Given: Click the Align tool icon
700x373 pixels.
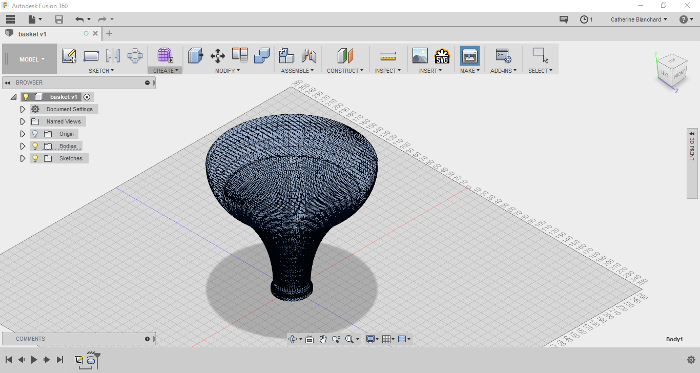Looking at the screenshot, I should 240,55.
